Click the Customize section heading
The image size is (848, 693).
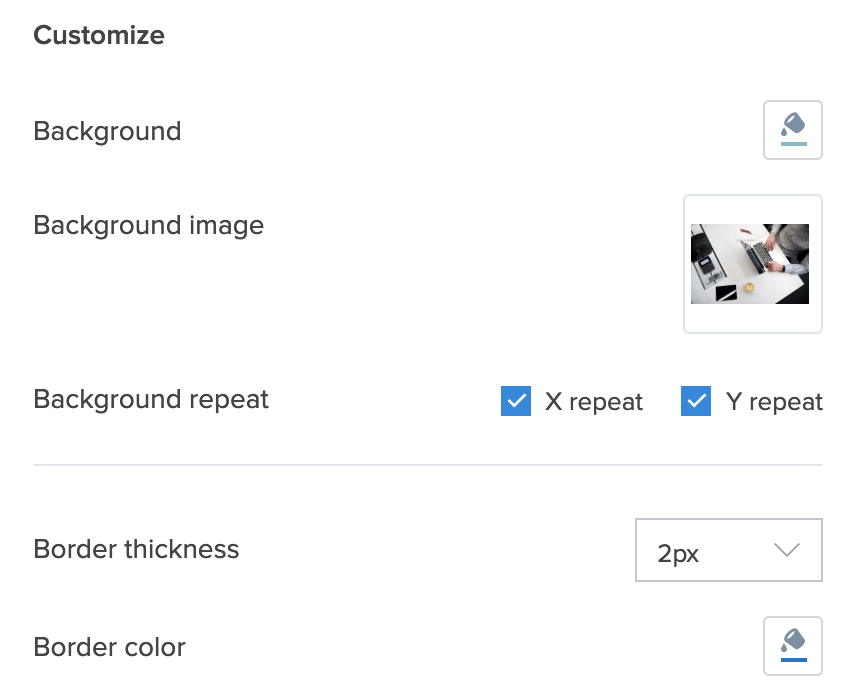coord(99,35)
